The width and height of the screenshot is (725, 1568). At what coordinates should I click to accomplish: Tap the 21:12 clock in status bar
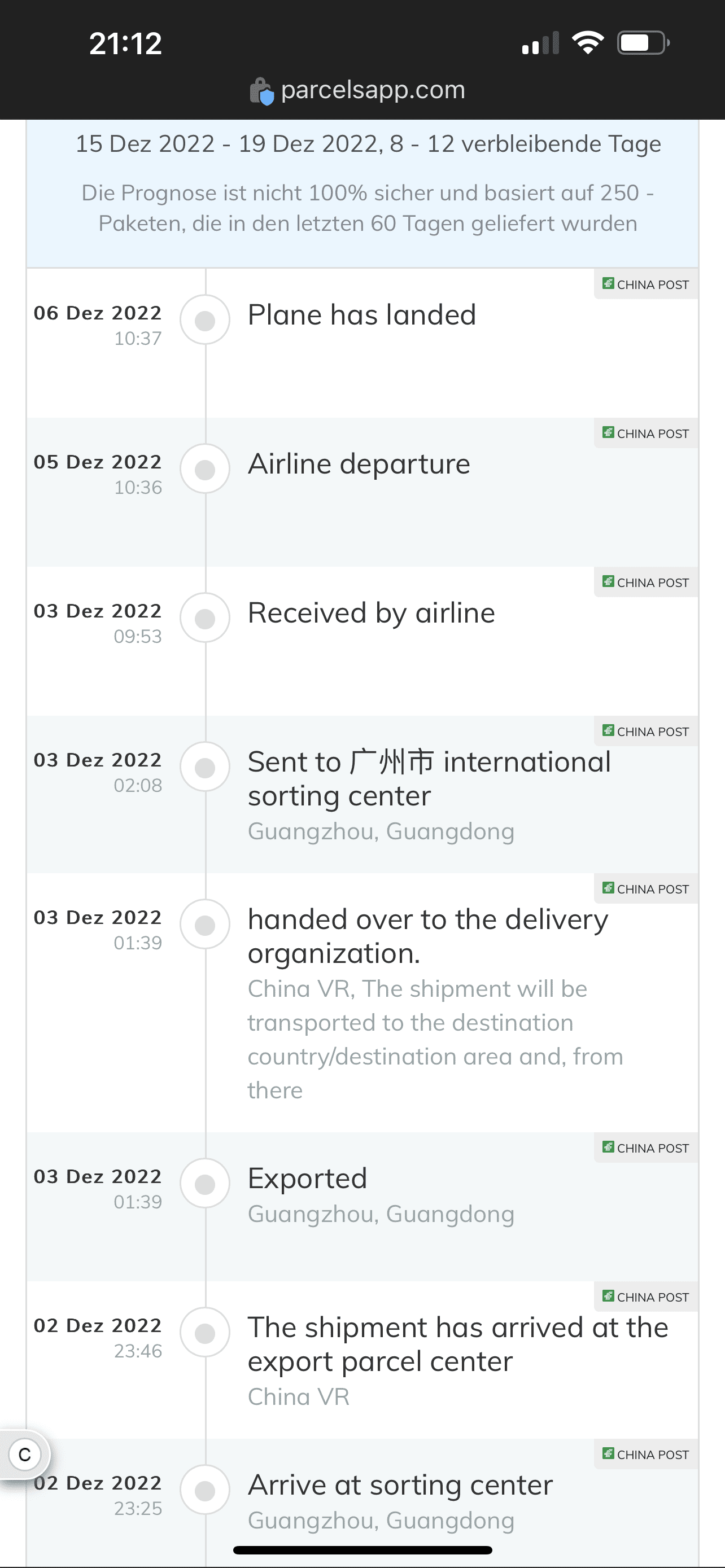point(125,44)
